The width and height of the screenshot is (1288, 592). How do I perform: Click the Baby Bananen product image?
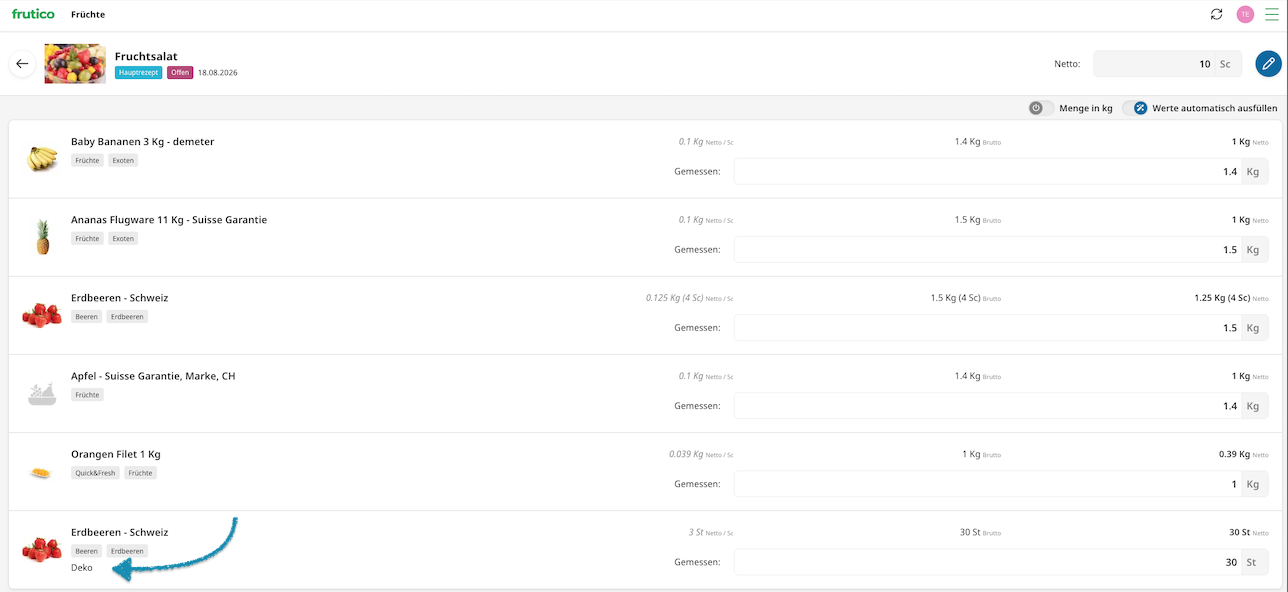click(x=42, y=158)
